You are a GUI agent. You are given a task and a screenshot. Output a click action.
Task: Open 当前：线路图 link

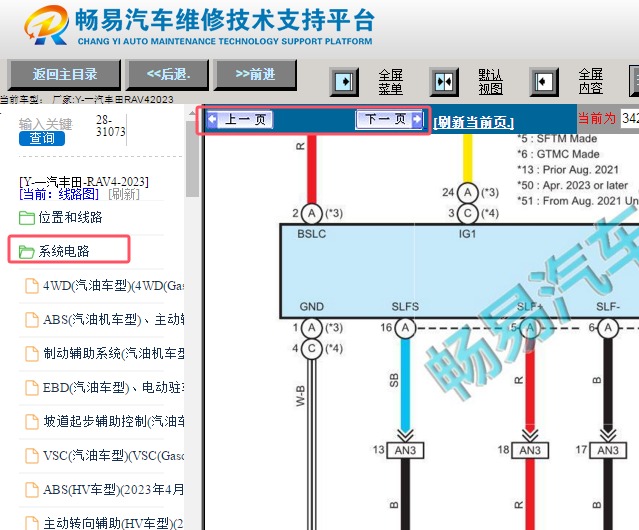pyautogui.click(x=59, y=194)
